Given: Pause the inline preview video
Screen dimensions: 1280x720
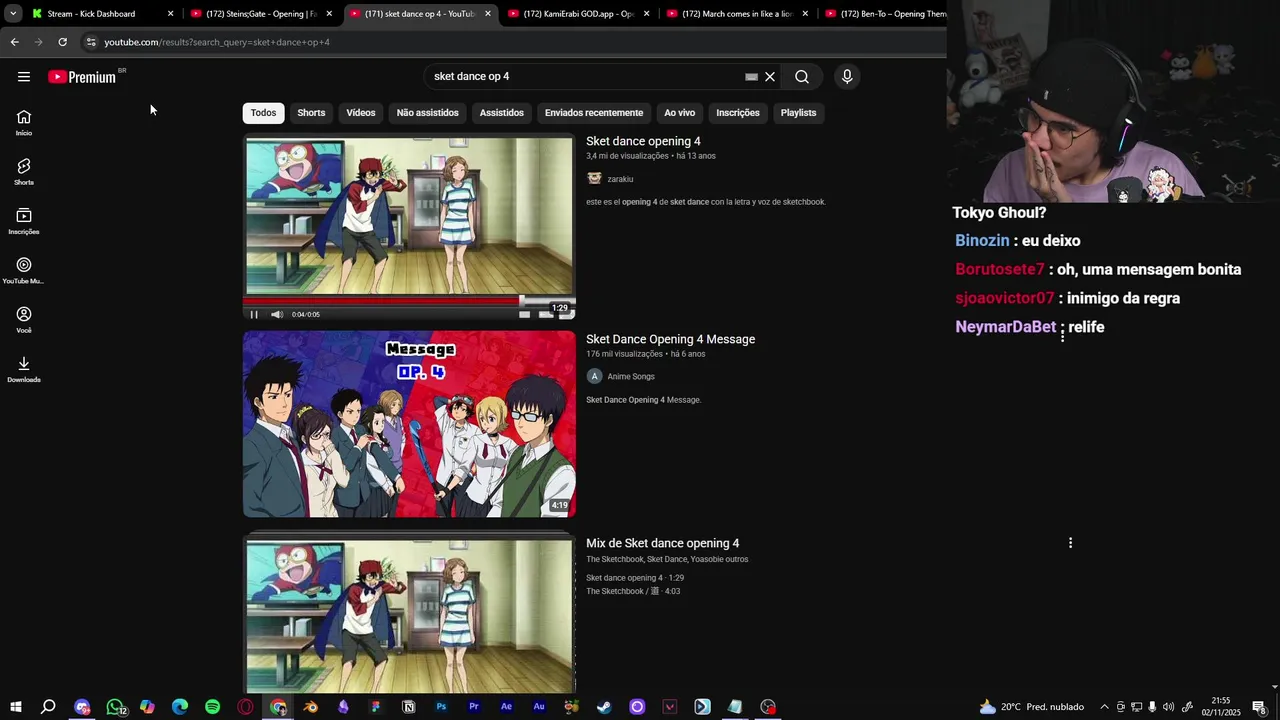Looking at the screenshot, I should coord(254,314).
